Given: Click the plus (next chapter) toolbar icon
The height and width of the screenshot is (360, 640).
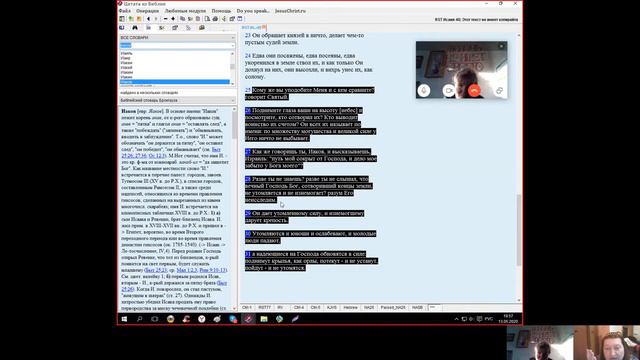Looking at the screenshot, I should pyautogui.click(x=173, y=19).
